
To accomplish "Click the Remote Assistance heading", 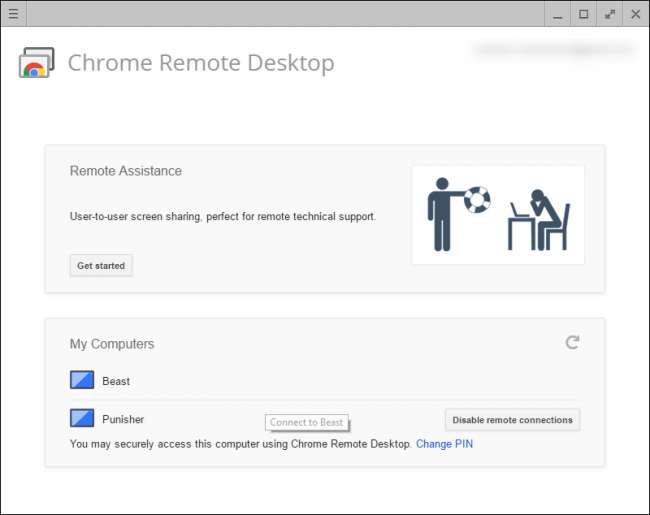I will click(126, 171).
